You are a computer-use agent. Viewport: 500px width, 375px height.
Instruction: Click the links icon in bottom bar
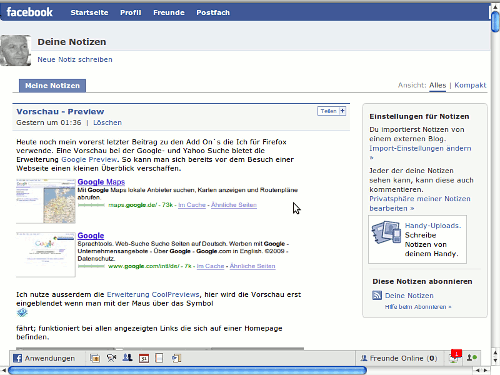(x=176, y=358)
